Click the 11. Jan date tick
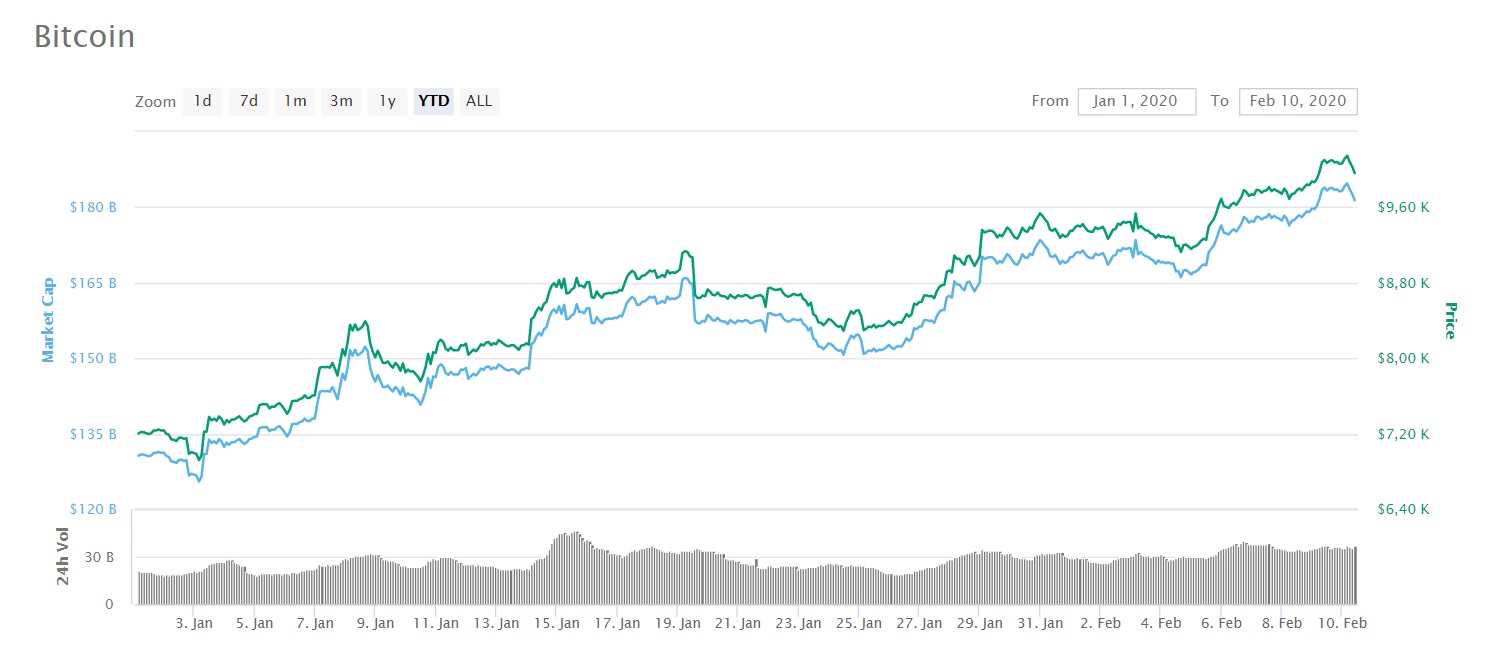 [x=435, y=623]
